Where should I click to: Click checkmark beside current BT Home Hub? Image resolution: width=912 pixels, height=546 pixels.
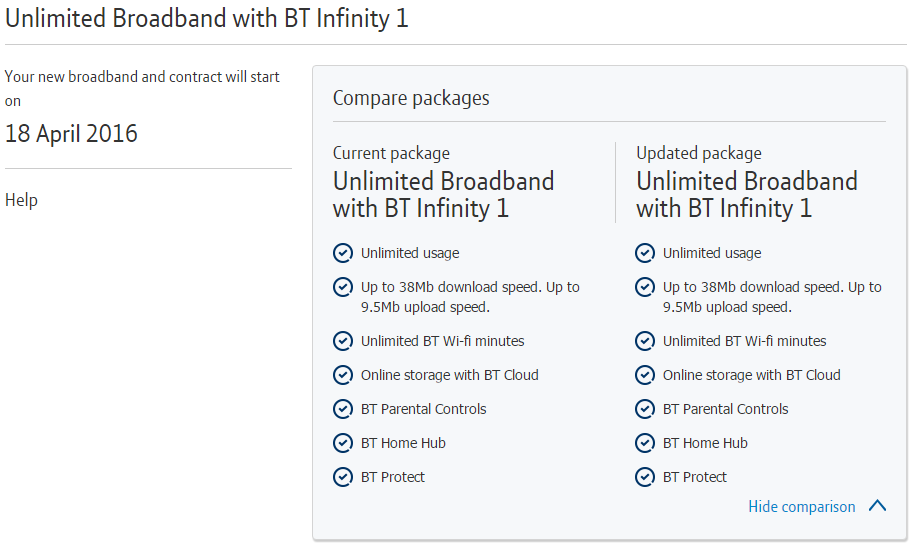[343, 443]
